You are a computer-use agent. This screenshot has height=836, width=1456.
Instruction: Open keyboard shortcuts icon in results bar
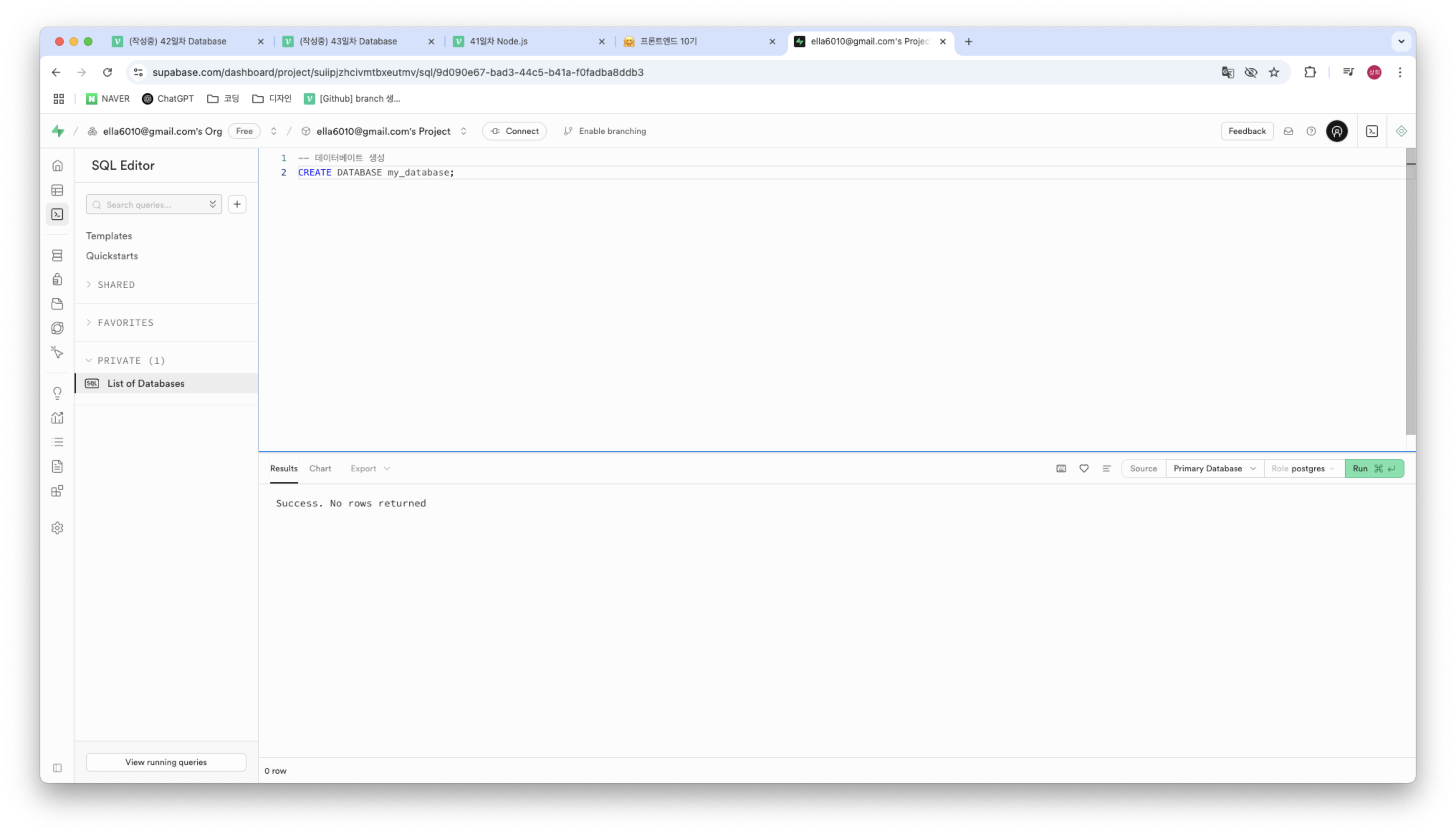pos(1061,469)
